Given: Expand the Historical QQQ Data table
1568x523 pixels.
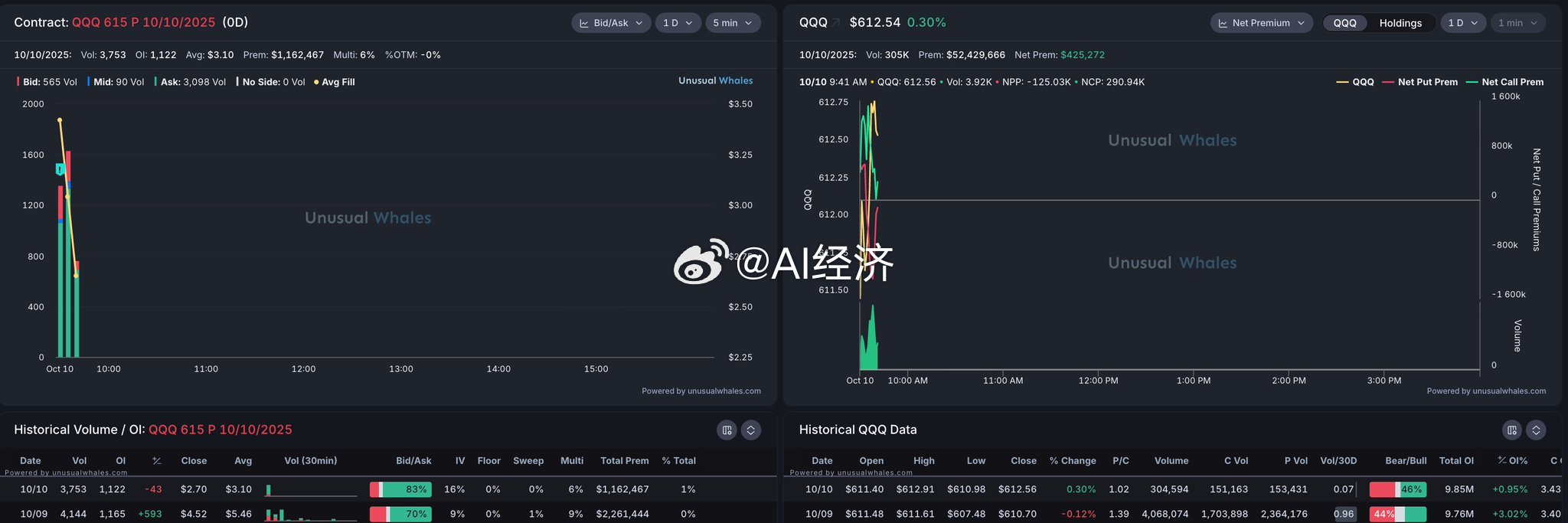Looking at the screenshot, I should 1536,430.
